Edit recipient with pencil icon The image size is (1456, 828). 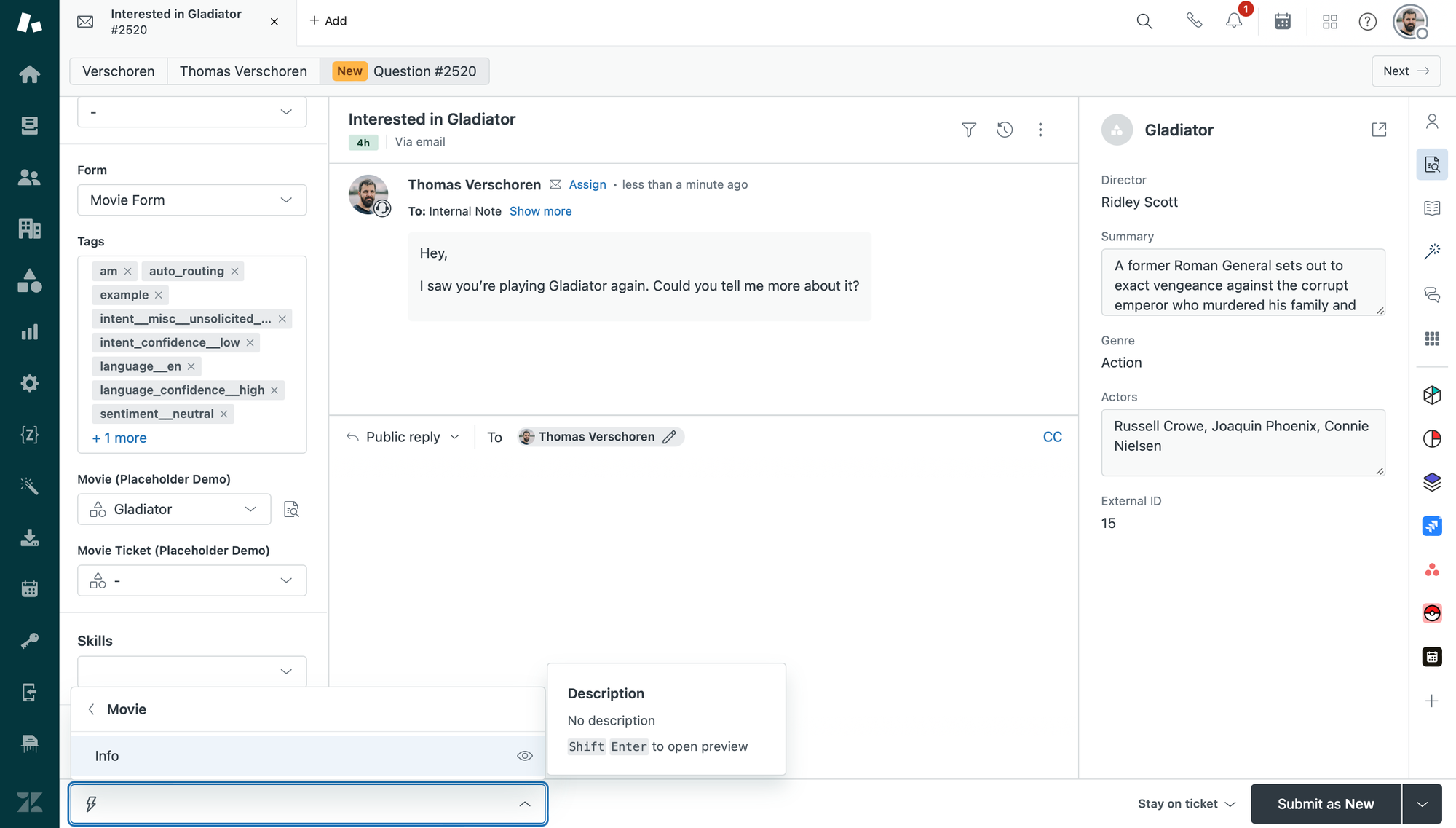(x=670, y=437)
